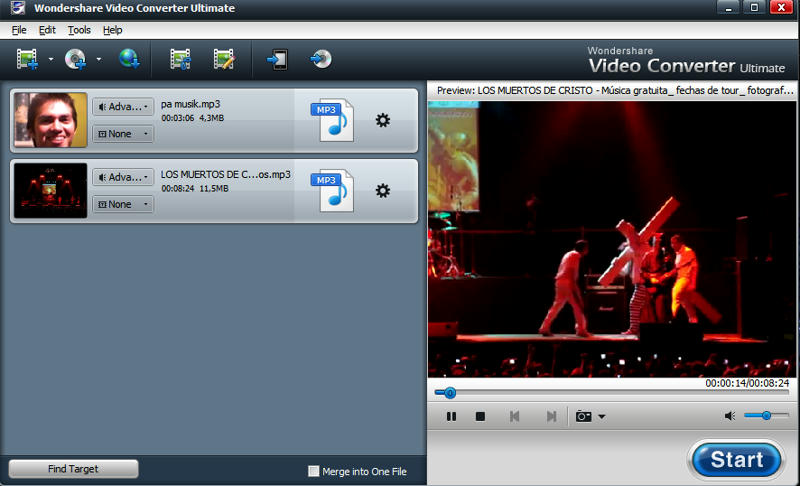Click the film clip trim toolbar icon

click(181, 59)
